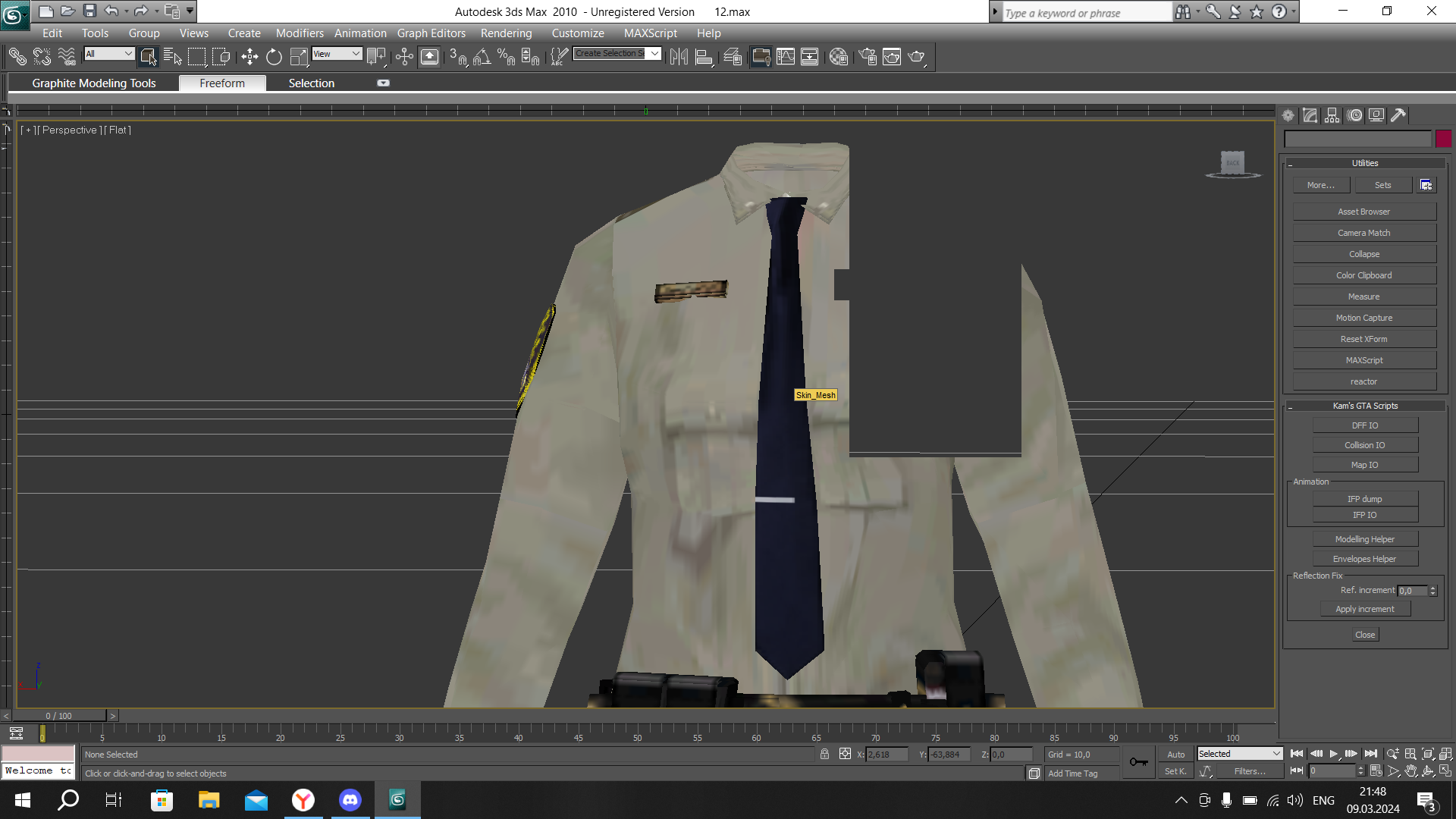
Task: Open the Render Setup teapot icon
Action: pyautogui.click(x=868, y=57)
